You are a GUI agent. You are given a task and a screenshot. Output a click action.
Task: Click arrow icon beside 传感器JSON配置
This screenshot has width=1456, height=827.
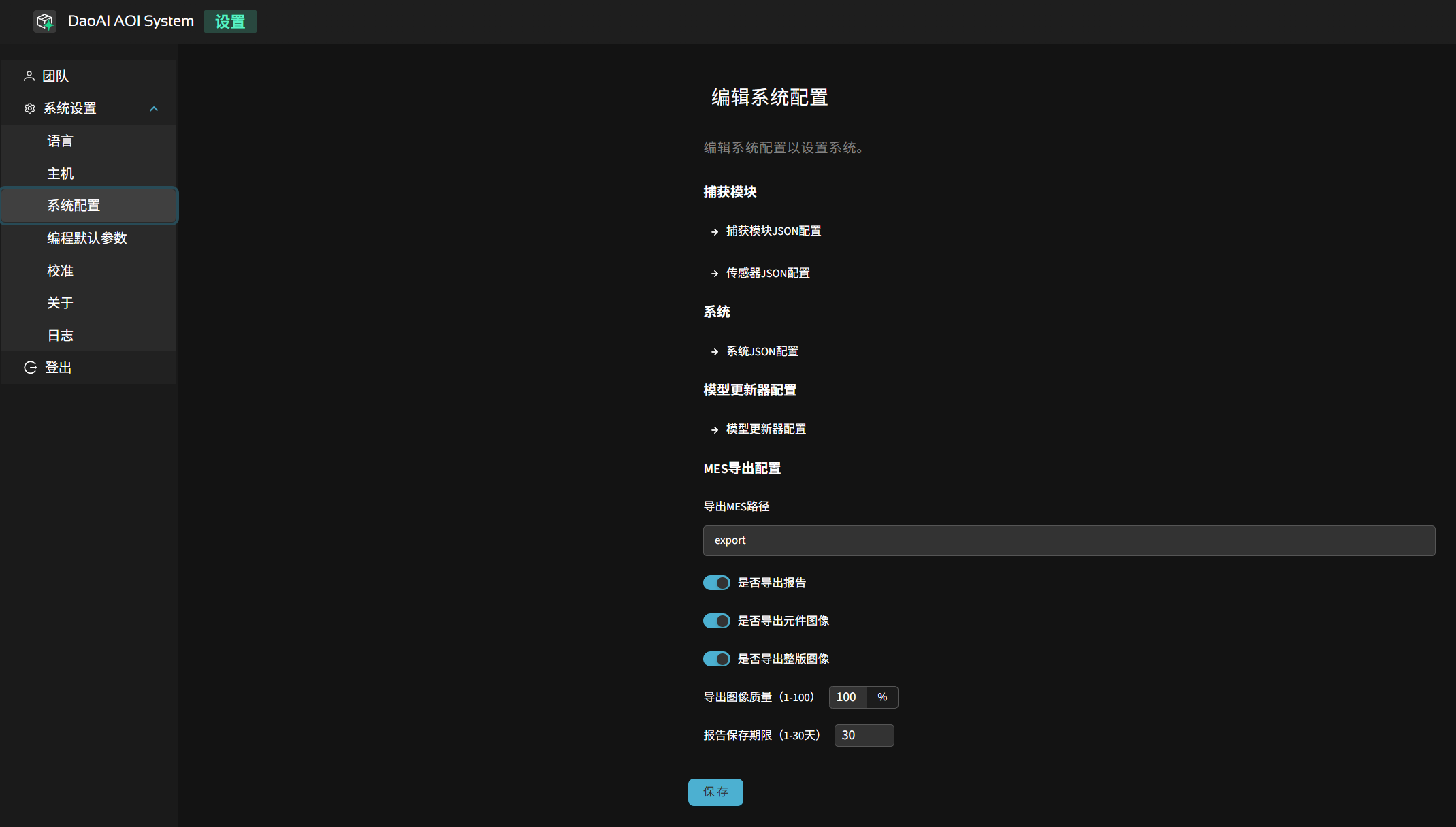[715, 274]
